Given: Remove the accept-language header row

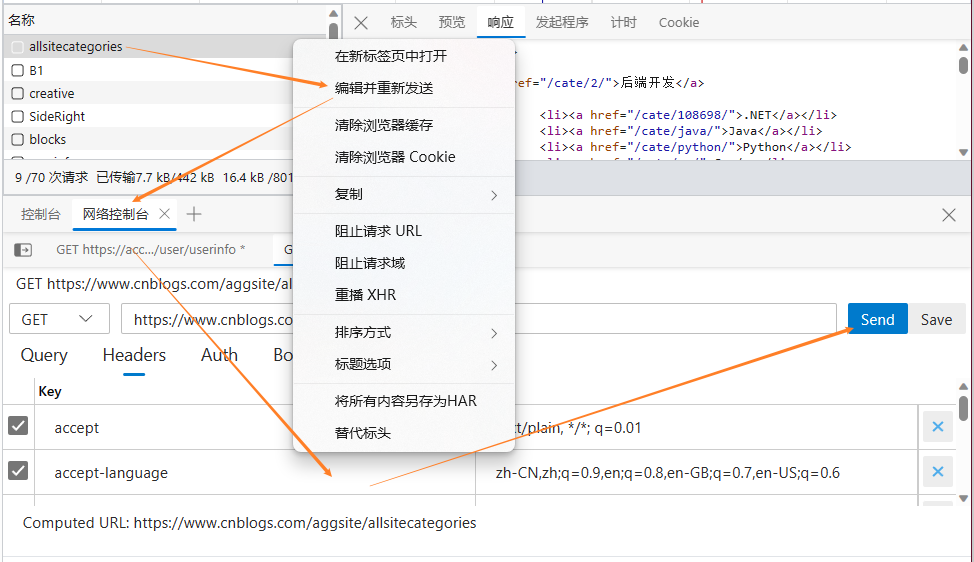Looking at the screenshot, I should point(937,472).
